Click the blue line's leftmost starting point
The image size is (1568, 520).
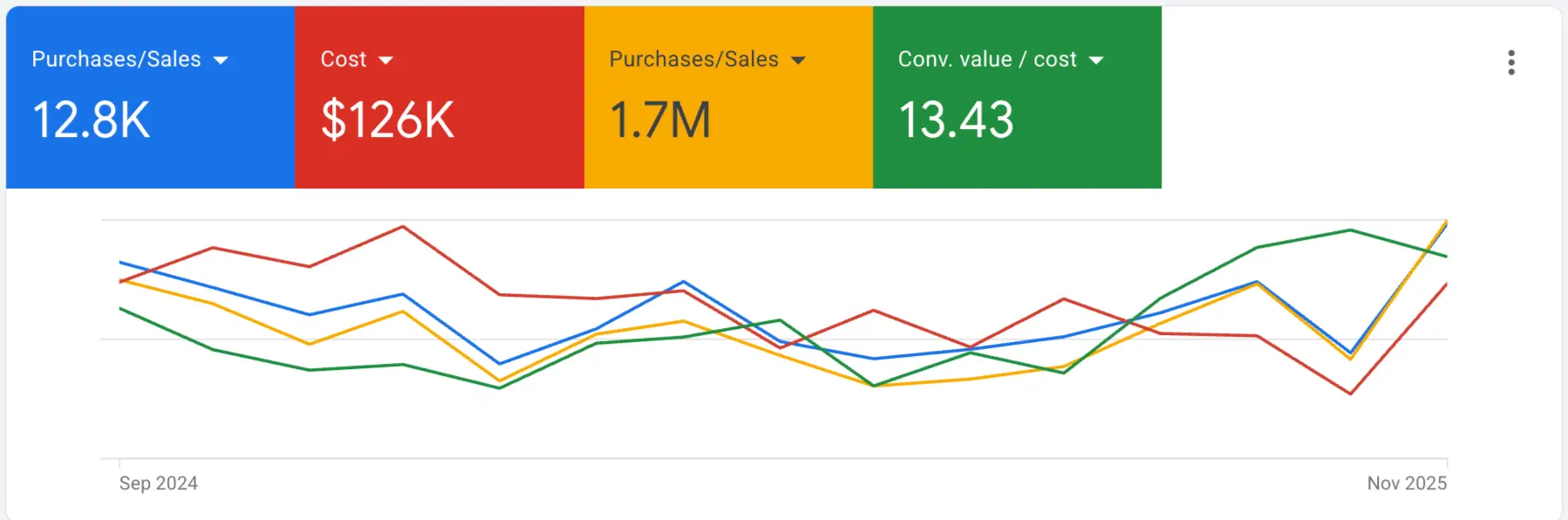(x=120, y=262)
